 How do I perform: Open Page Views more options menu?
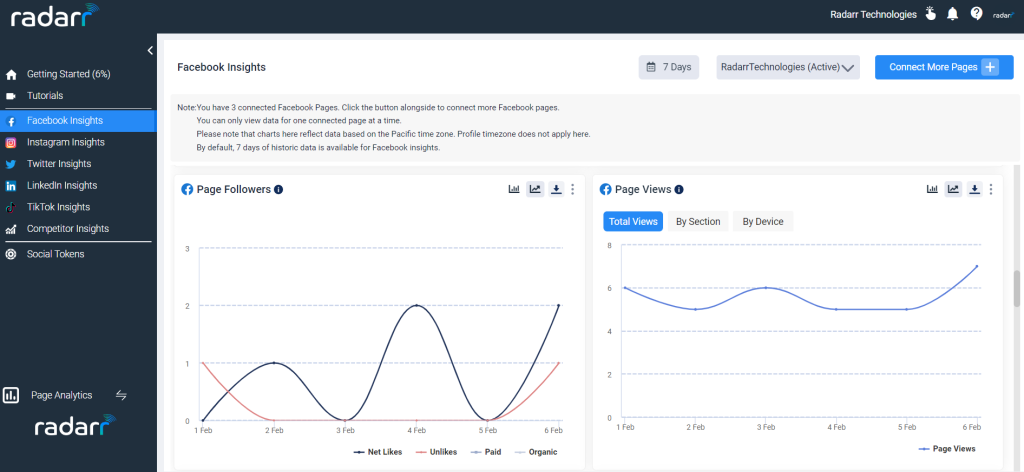991,189
